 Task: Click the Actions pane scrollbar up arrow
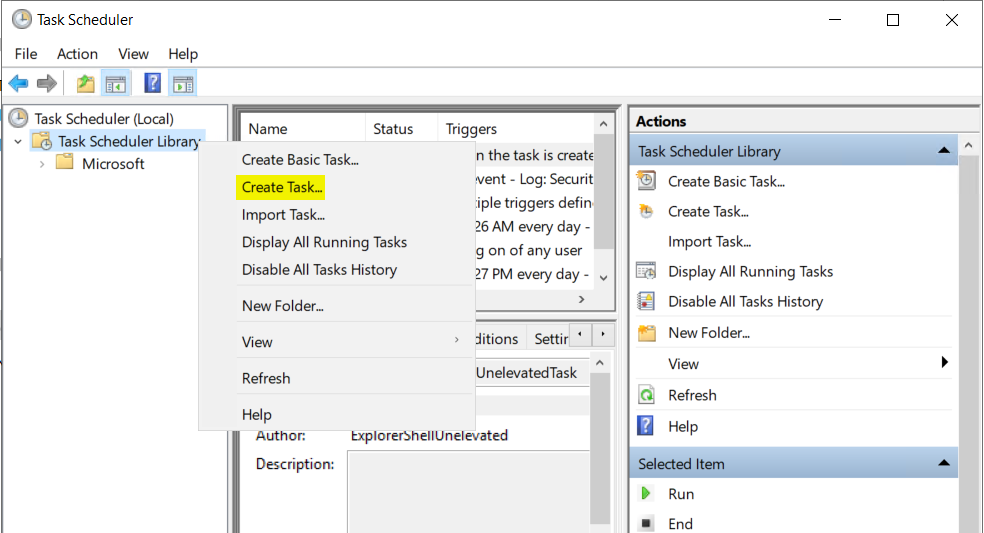point(968,146)
